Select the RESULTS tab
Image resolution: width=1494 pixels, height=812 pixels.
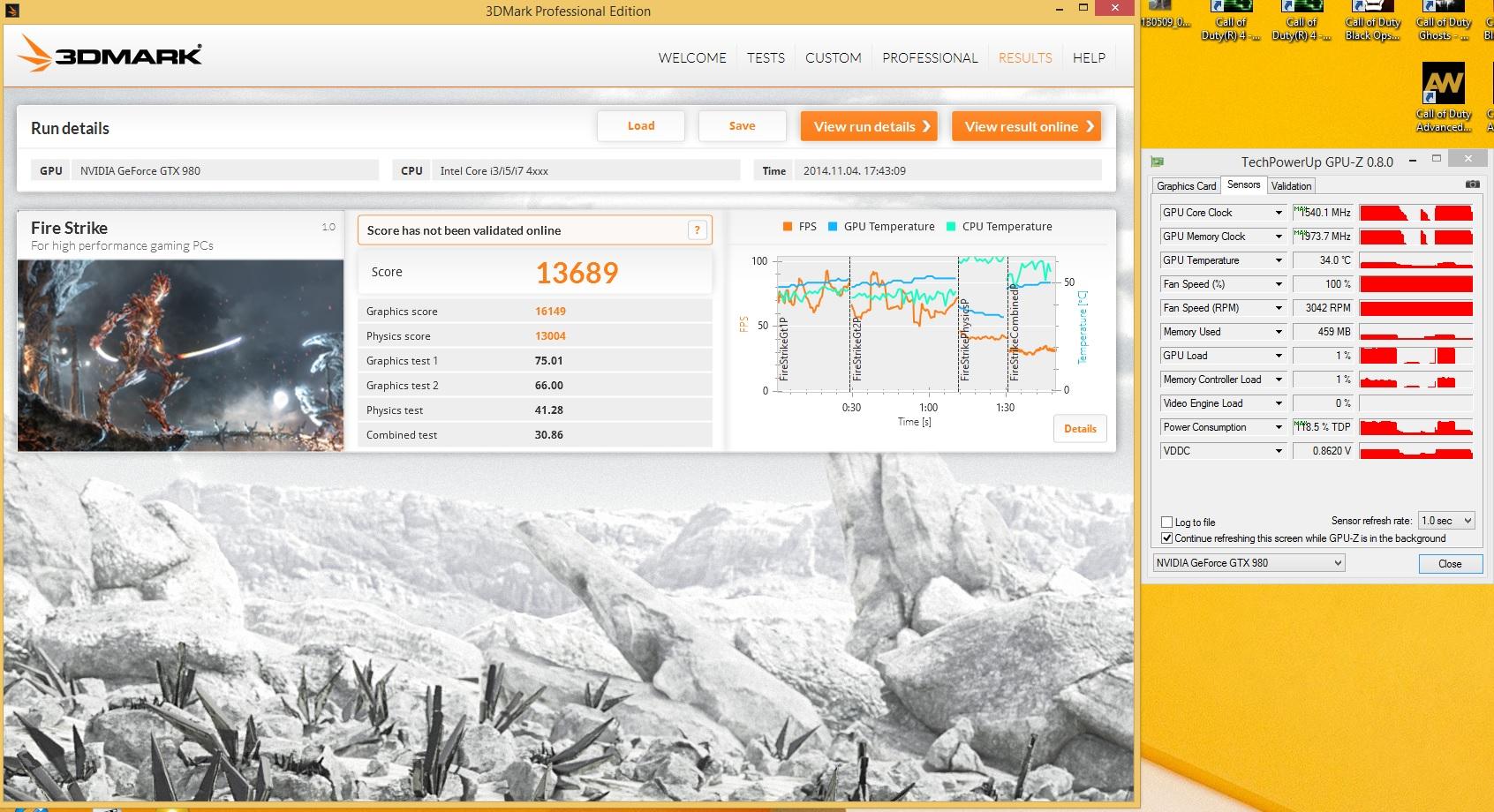pyautogui.click(x=1025, y=58)
